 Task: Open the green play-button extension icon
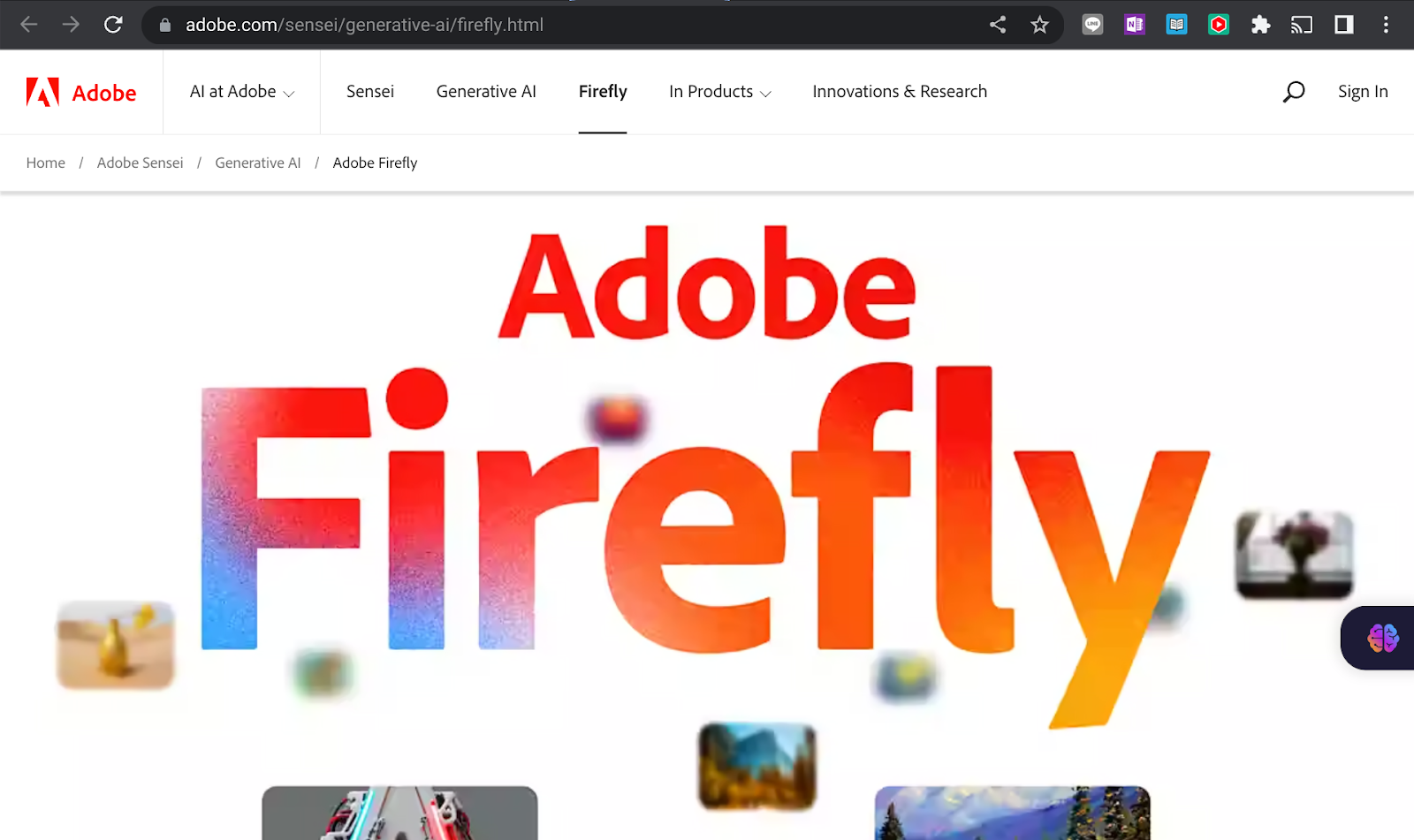click(1219, 25)
